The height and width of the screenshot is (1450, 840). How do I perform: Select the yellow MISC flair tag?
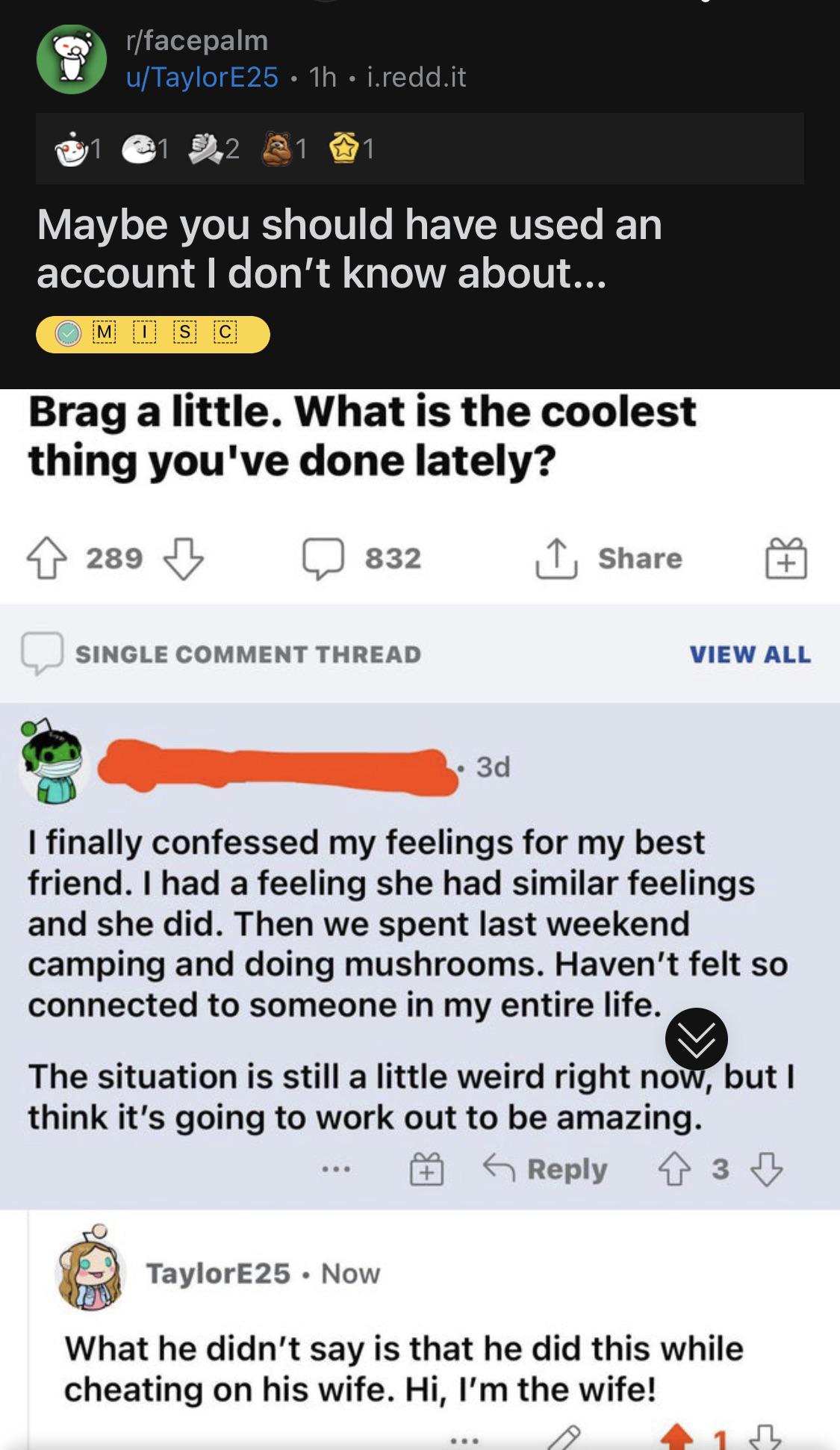tap(152, 333)
